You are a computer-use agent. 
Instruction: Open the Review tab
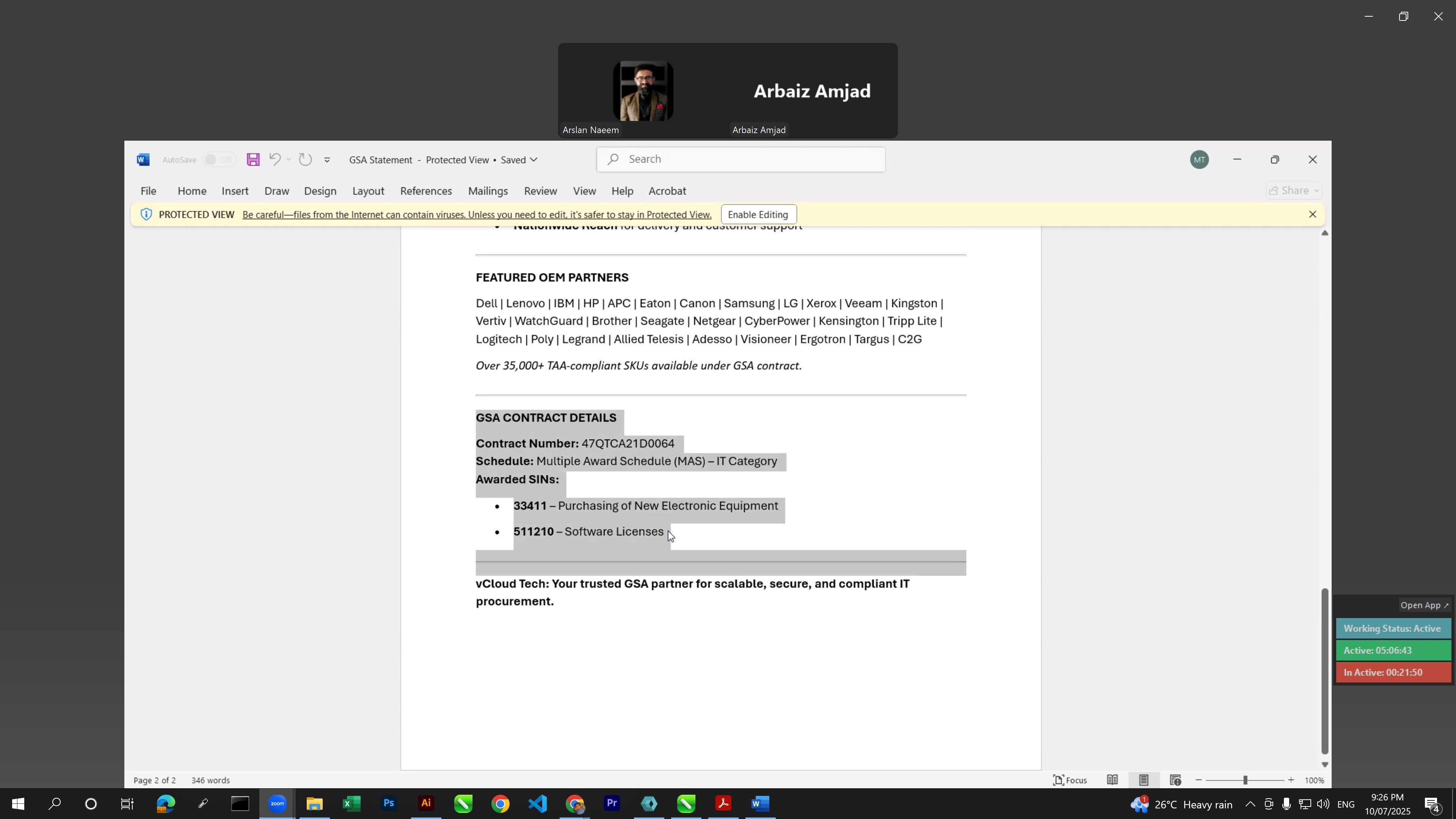[x=540, y=191]
